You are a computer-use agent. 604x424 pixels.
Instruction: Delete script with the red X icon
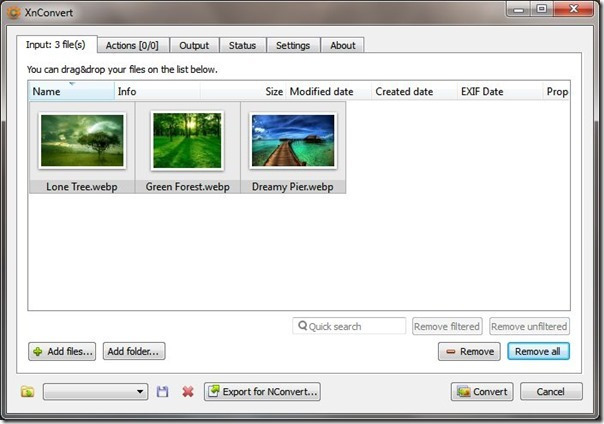[188, 392]
